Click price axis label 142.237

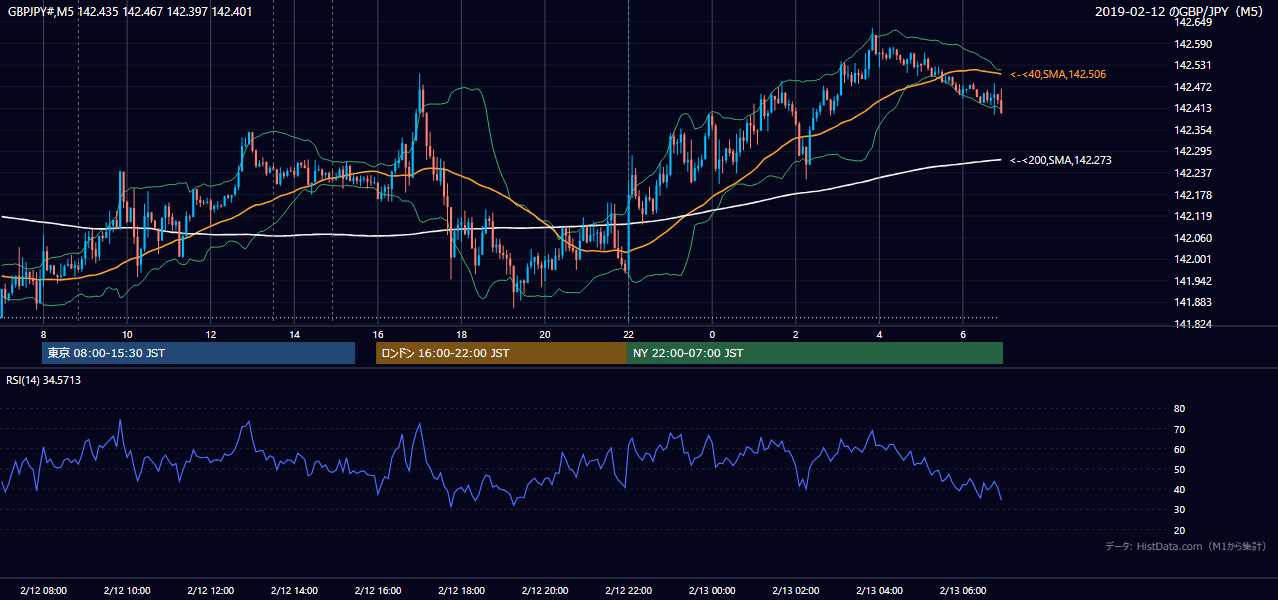(x=1192, y=173)
